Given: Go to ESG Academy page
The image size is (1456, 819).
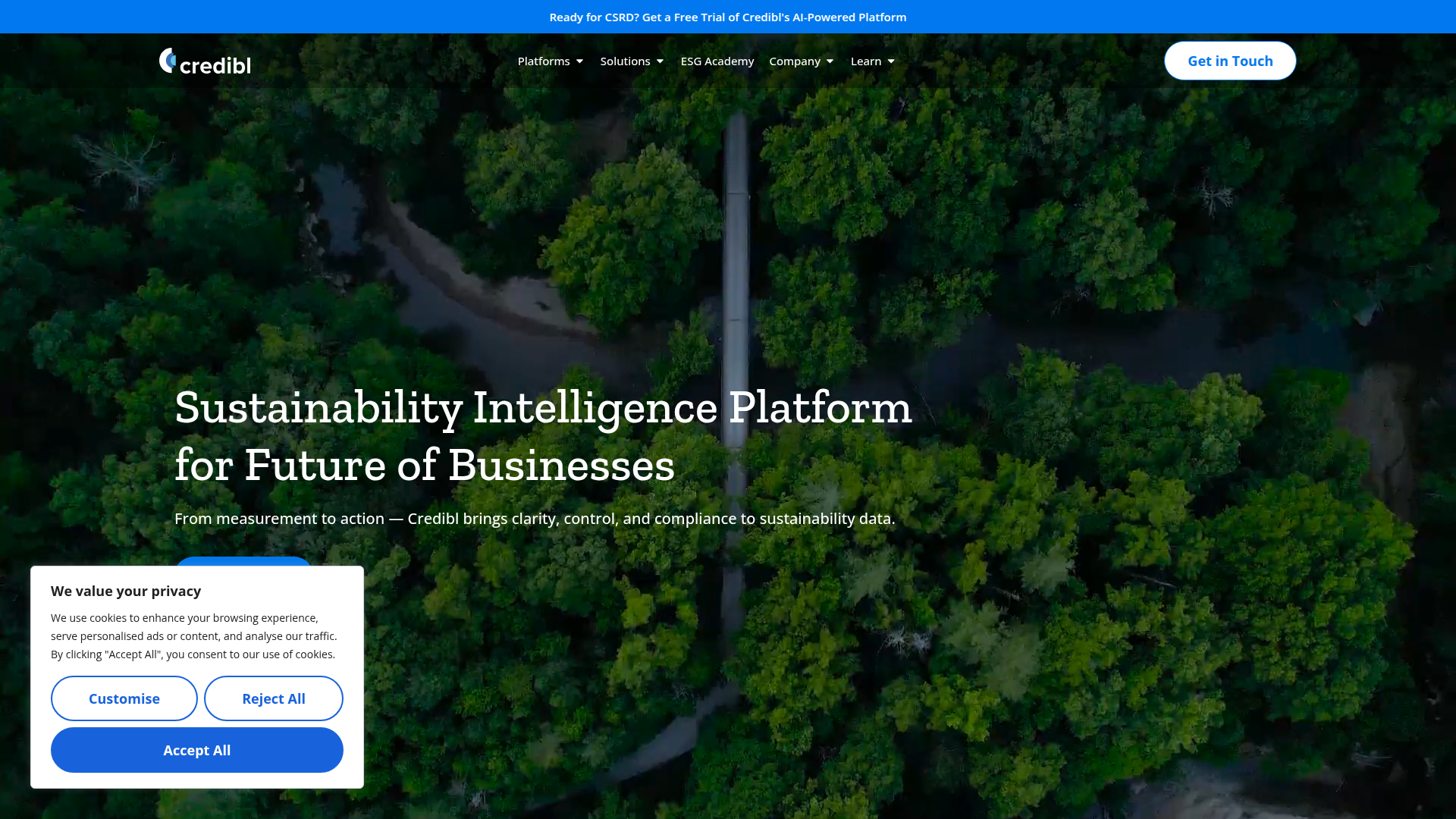Looking at the screenshot, I should click(717, 61).
